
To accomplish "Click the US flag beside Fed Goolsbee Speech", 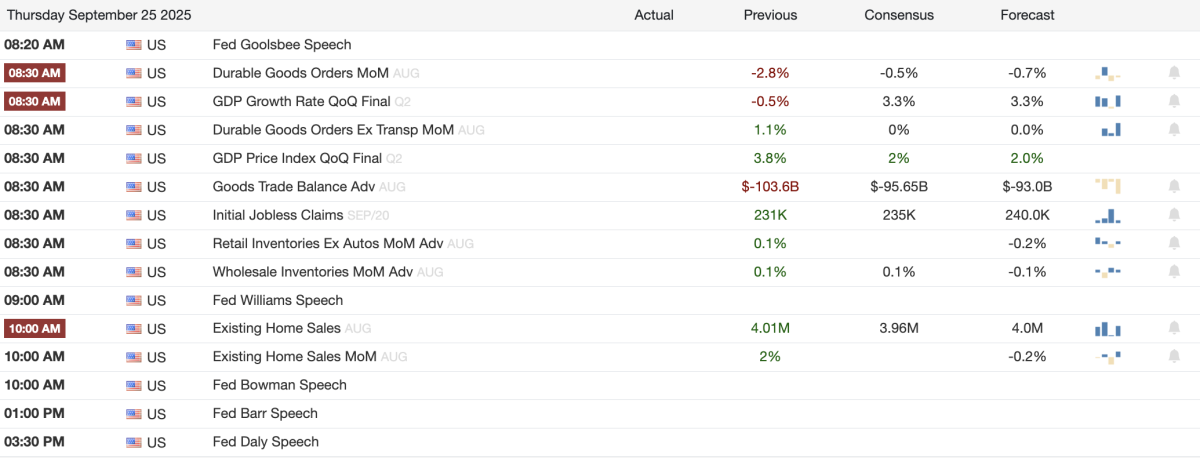I will [134, 45].
